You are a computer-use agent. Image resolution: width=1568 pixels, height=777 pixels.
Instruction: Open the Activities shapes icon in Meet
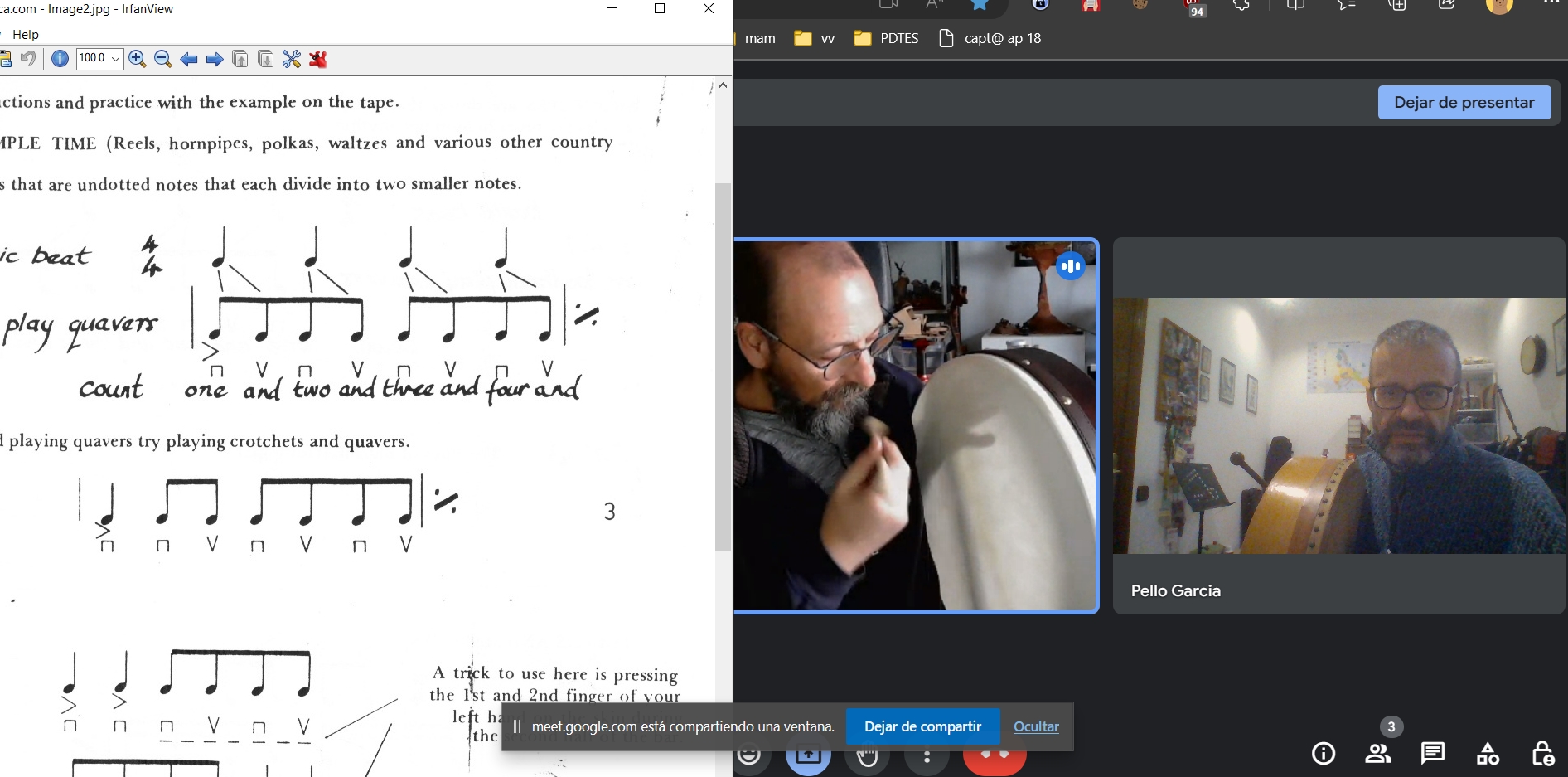pos(1488,754)
